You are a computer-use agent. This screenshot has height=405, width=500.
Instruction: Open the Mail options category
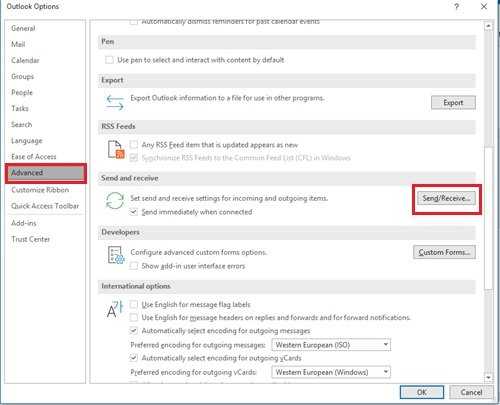[18, 44]
